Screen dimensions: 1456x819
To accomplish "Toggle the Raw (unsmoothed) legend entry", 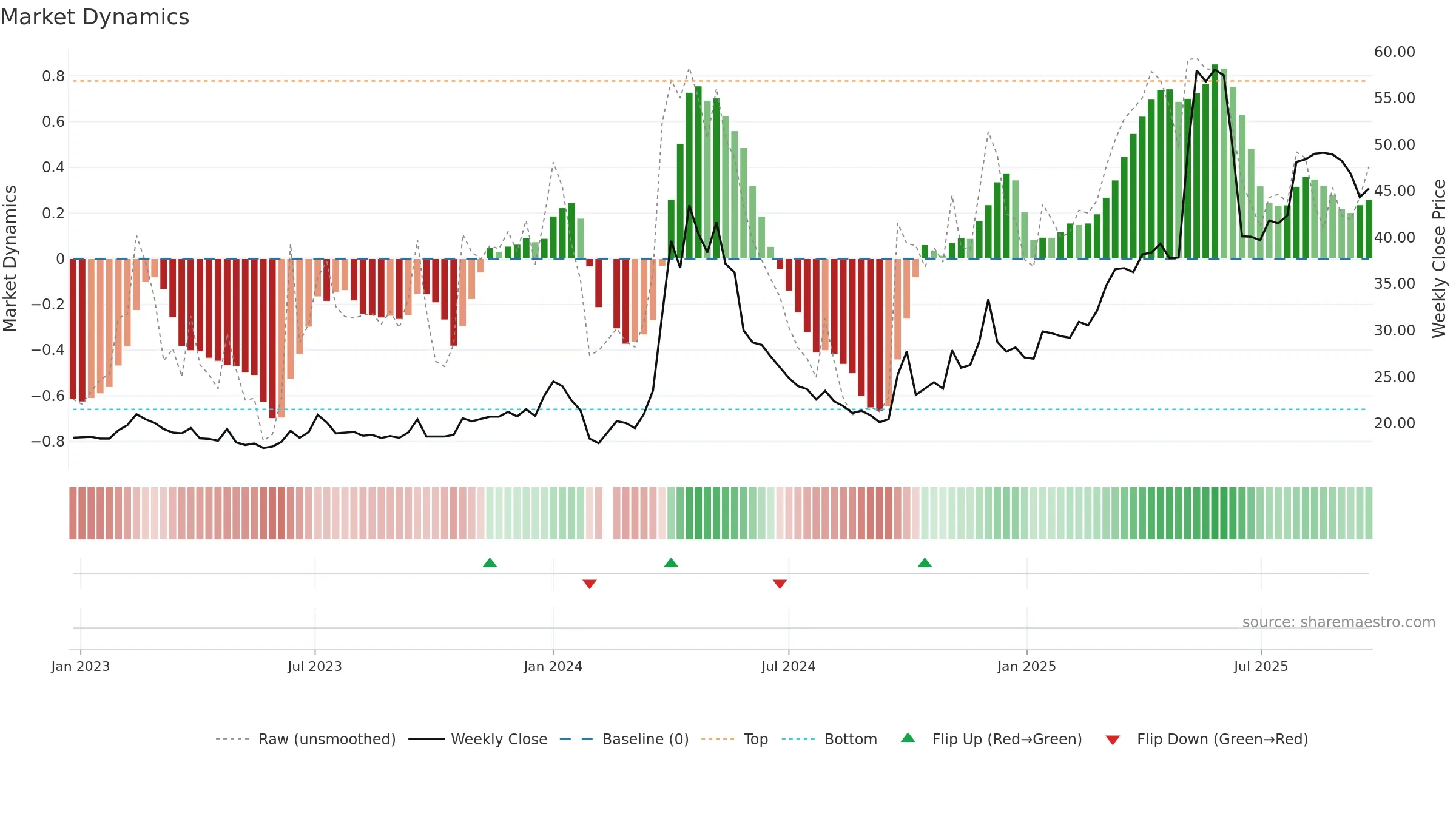I will point(306,739).
